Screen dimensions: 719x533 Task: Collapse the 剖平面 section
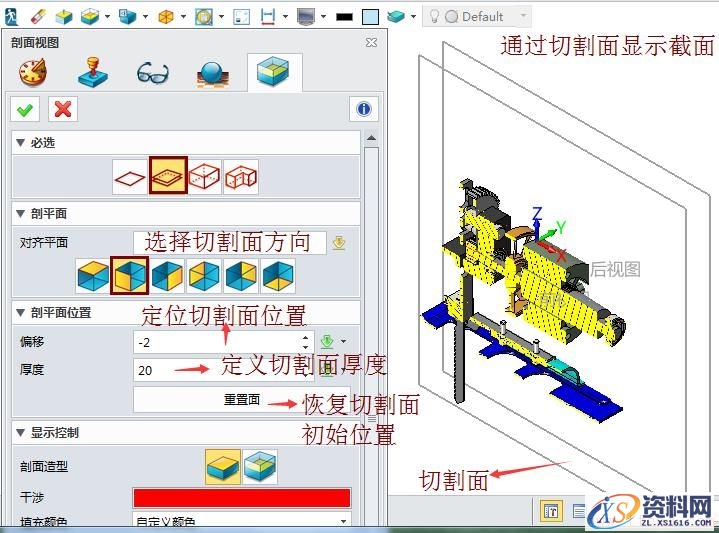tap(20, 213)
